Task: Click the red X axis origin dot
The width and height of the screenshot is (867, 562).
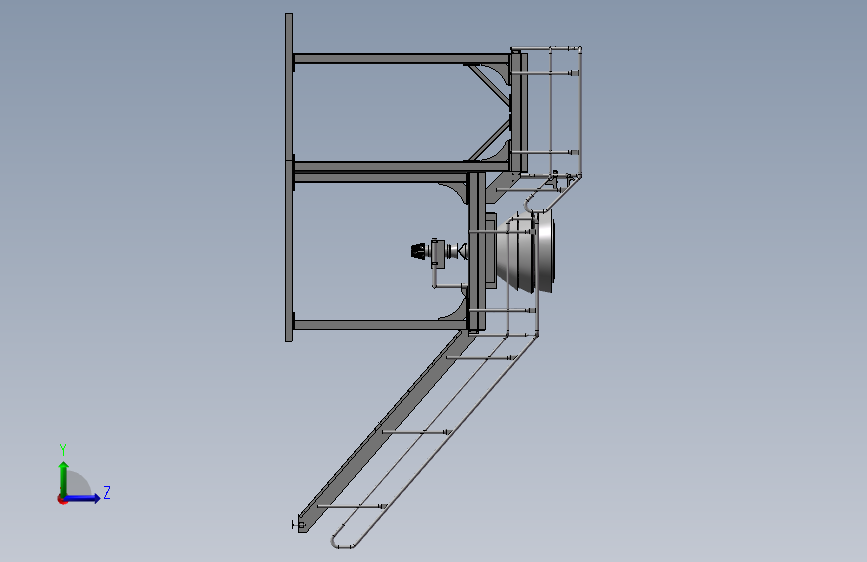Action: coord(61,500)
